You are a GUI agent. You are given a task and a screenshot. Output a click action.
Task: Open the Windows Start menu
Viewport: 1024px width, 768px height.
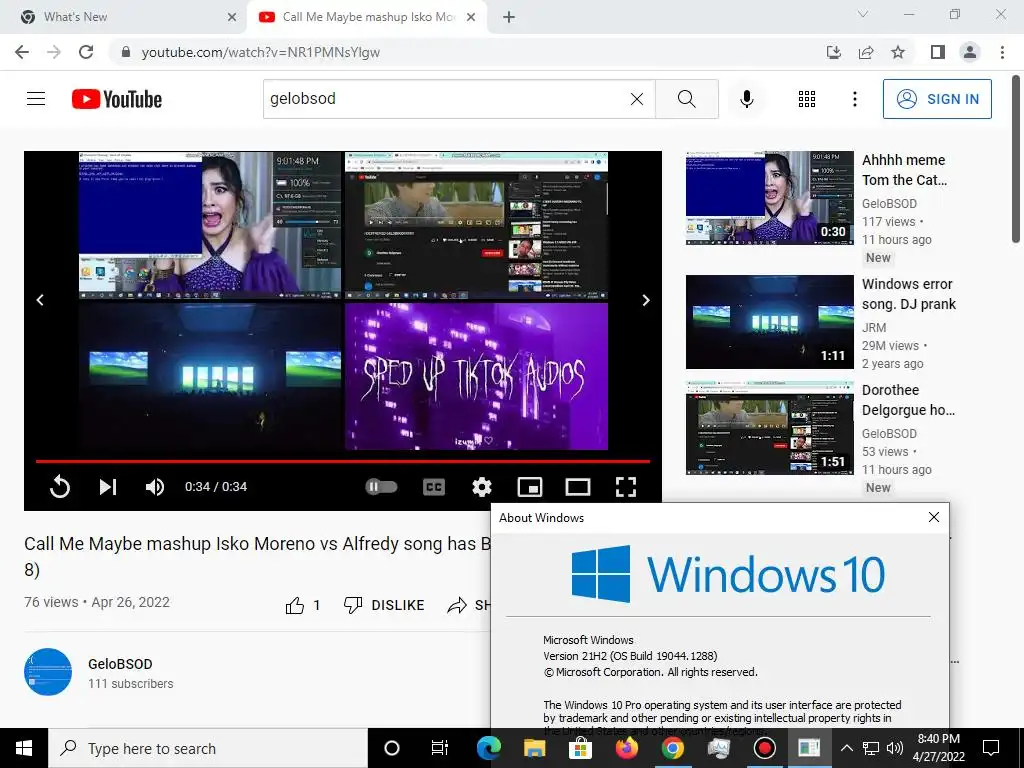(x=24, y=748)
